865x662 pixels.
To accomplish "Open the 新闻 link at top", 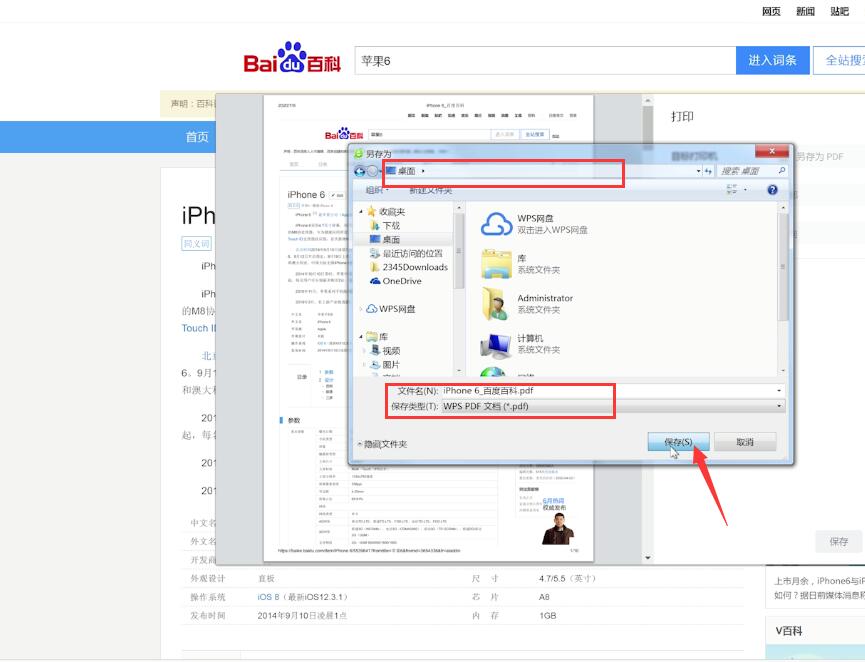I will 805,11.
